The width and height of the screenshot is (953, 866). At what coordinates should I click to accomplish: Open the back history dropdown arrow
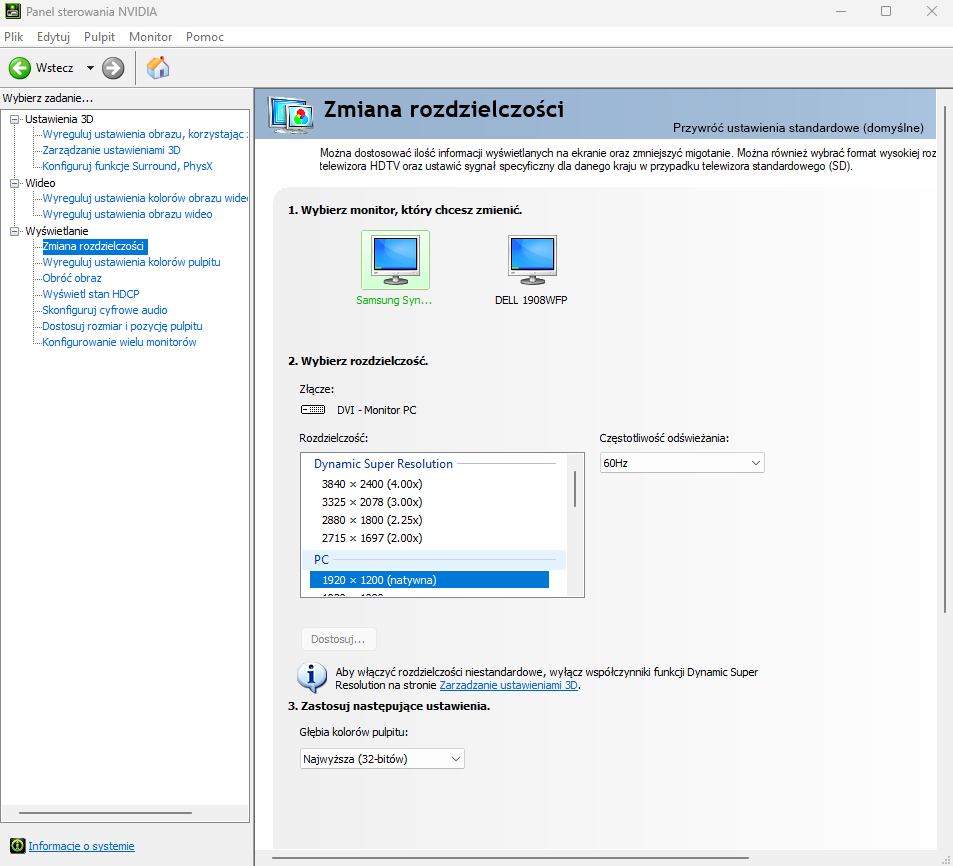(x=90, y=68)
